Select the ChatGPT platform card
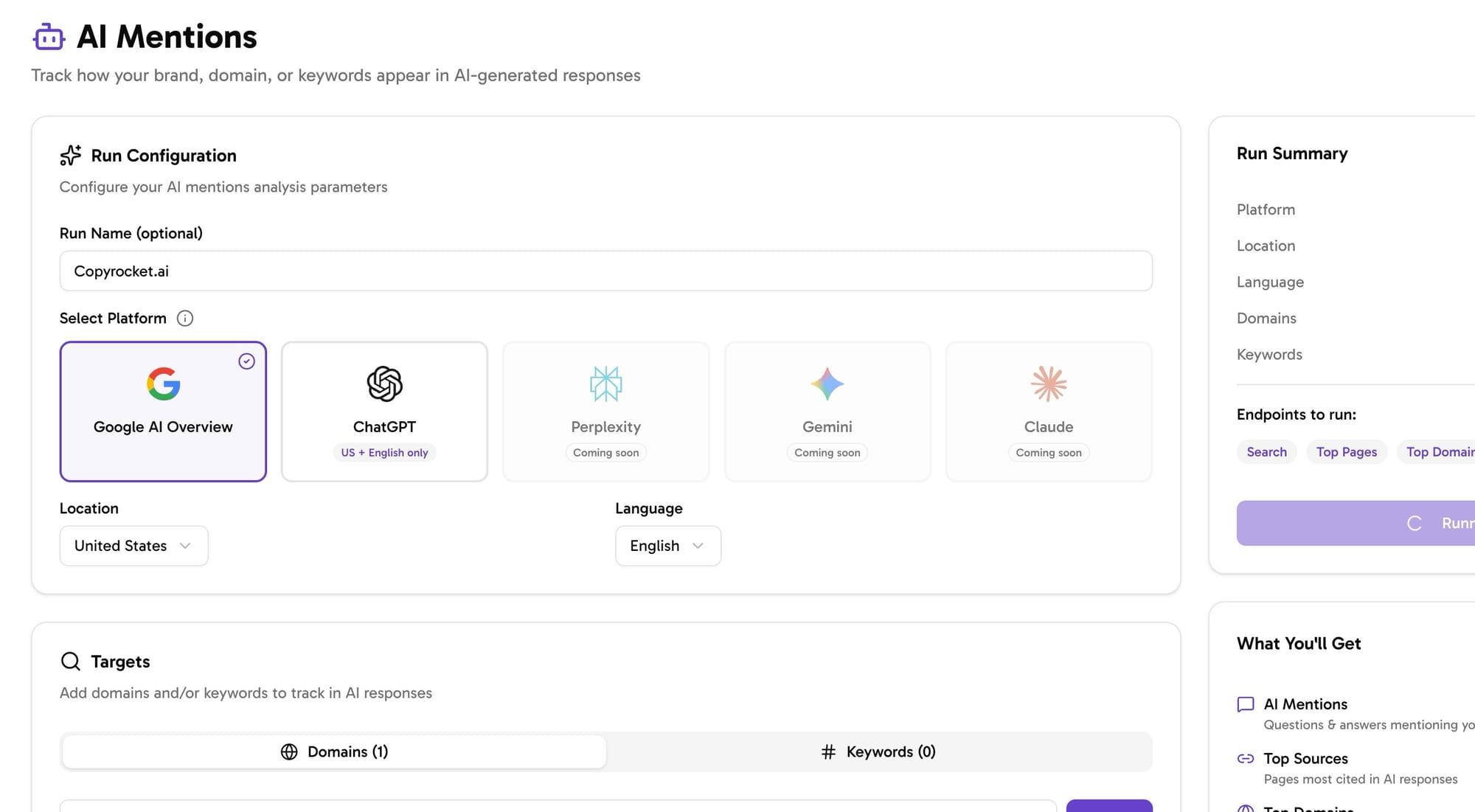 coord(384,426)
